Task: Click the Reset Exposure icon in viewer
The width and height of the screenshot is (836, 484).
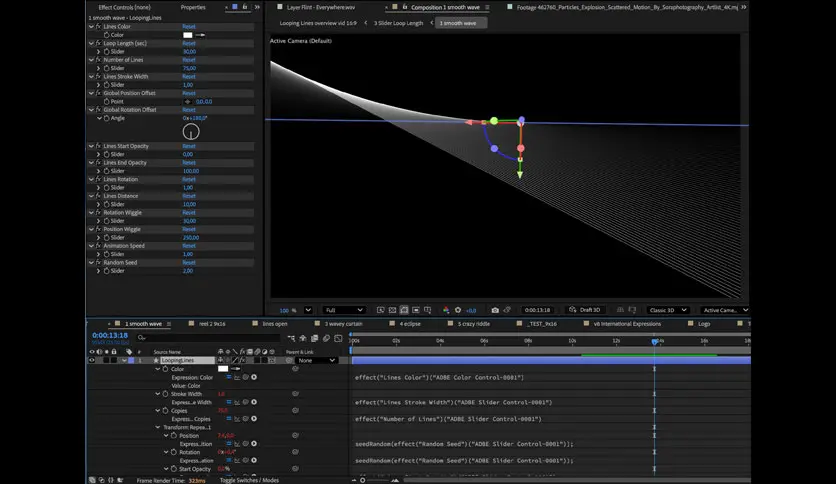Action: click(x=457, y=310)
